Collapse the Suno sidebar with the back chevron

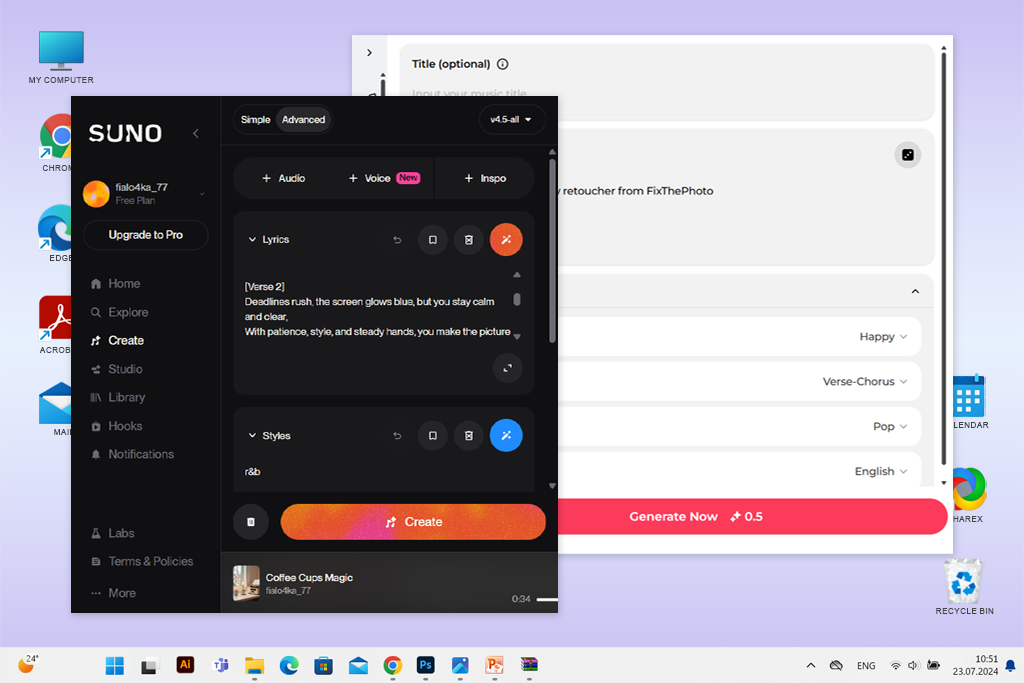(x=195, y=133)
